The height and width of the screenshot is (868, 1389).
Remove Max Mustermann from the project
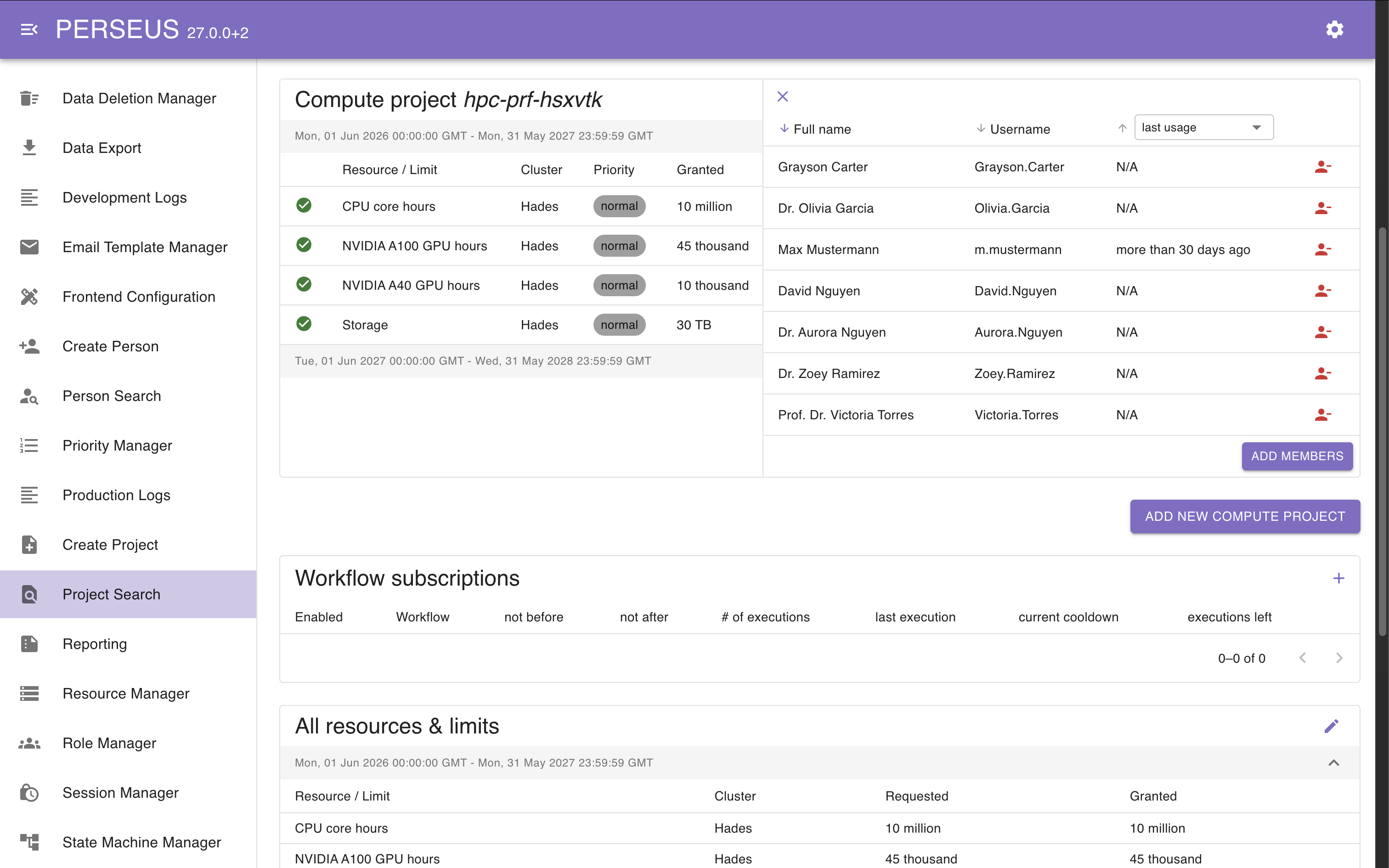coord(1322,250)
